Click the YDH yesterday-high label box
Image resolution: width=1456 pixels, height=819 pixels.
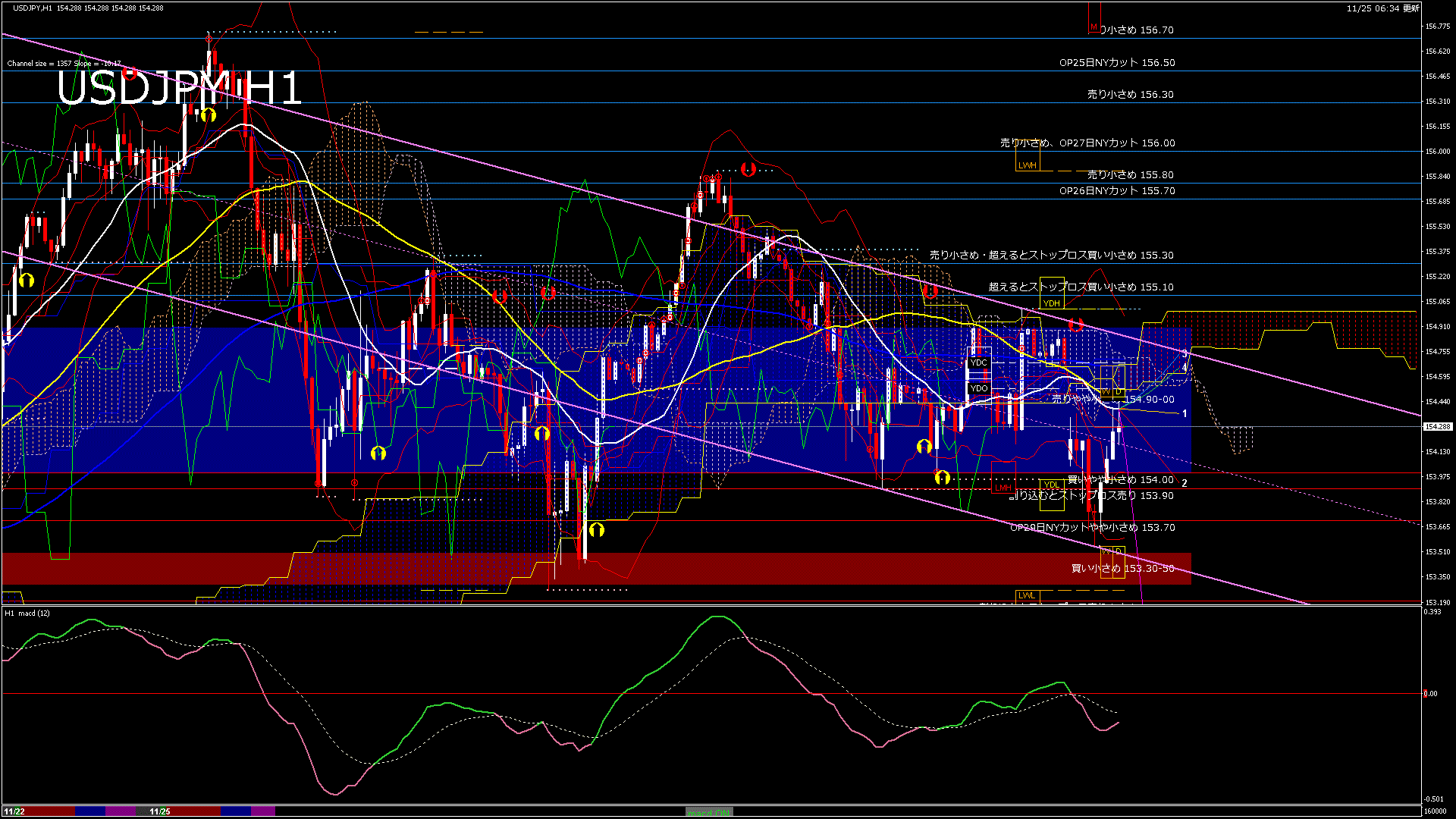pyautogui.click(x=1051, y=303)
